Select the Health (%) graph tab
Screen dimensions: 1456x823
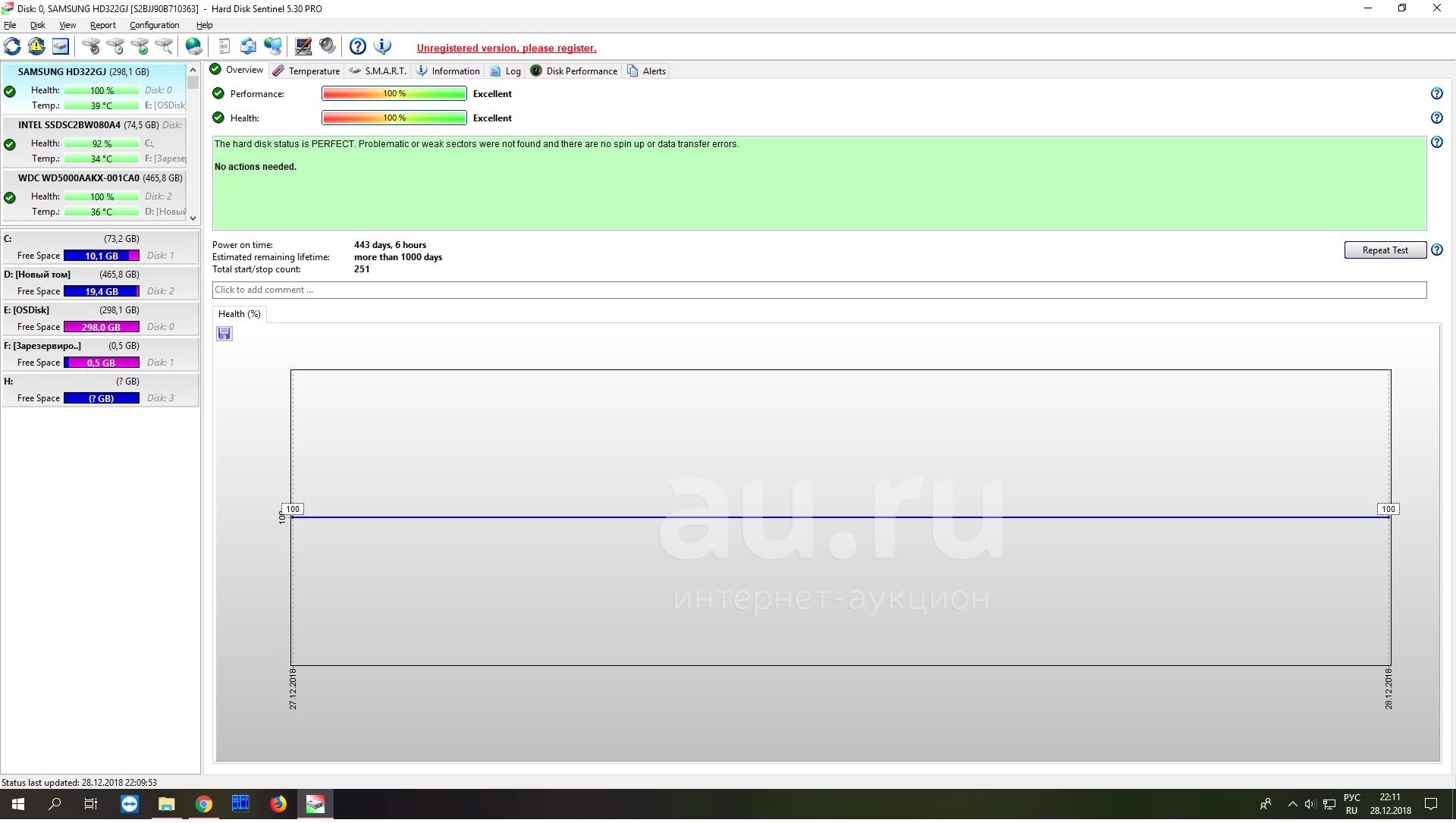[240, 315]
